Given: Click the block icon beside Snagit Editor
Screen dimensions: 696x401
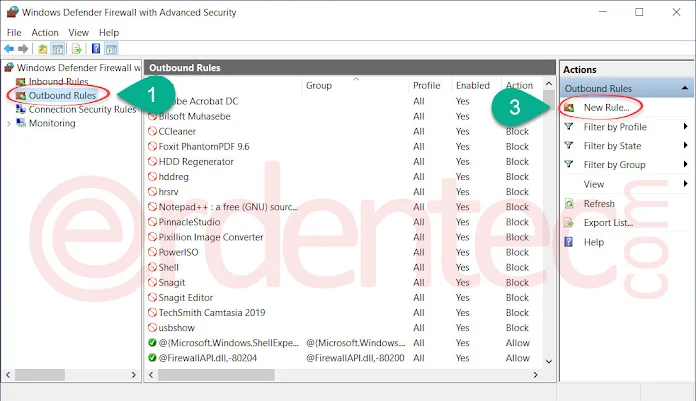Looking at the screenshot, I should (152, 297).
